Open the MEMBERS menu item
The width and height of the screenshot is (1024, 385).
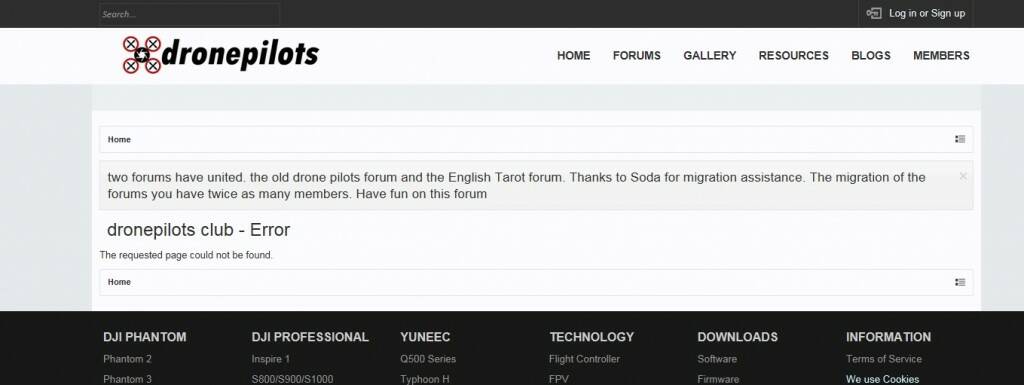coord(941,55)
